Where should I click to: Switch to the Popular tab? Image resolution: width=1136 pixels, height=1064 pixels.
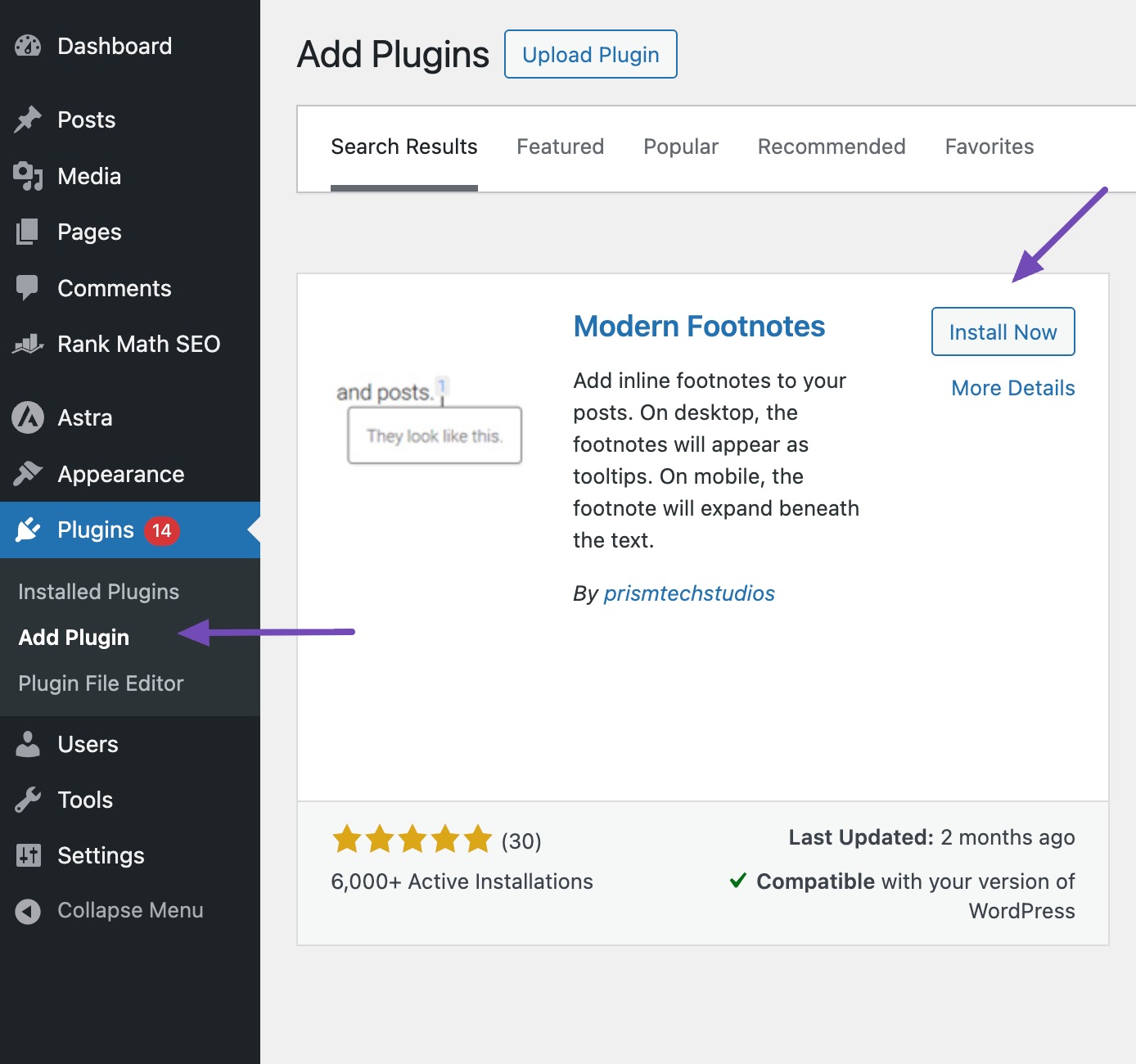(680, 147)
